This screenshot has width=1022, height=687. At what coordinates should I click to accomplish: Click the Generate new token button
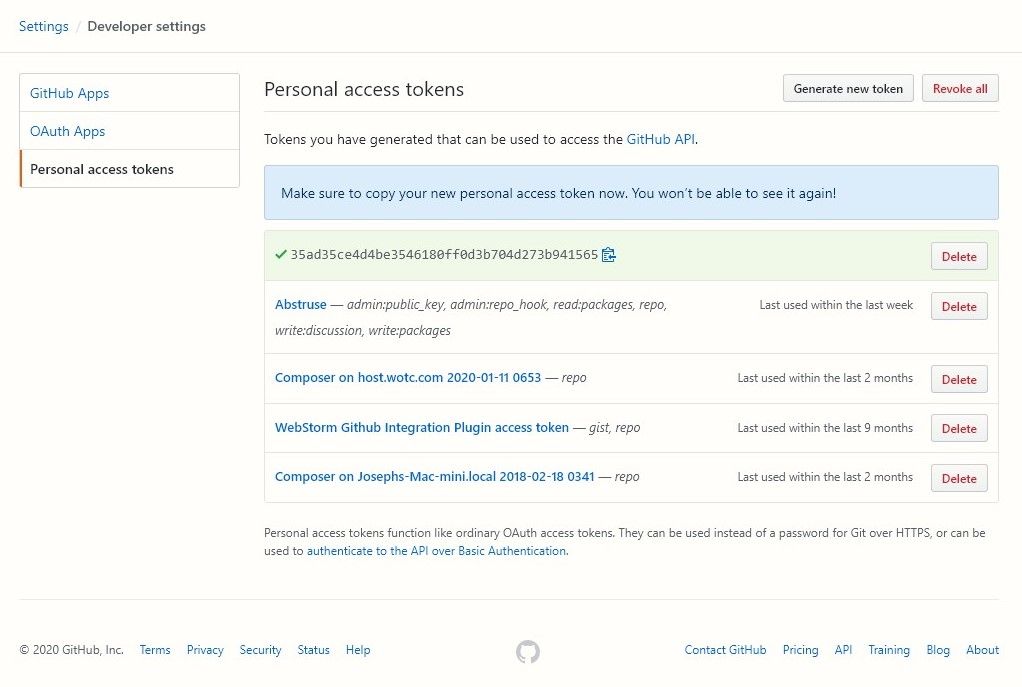click(848, 89)
